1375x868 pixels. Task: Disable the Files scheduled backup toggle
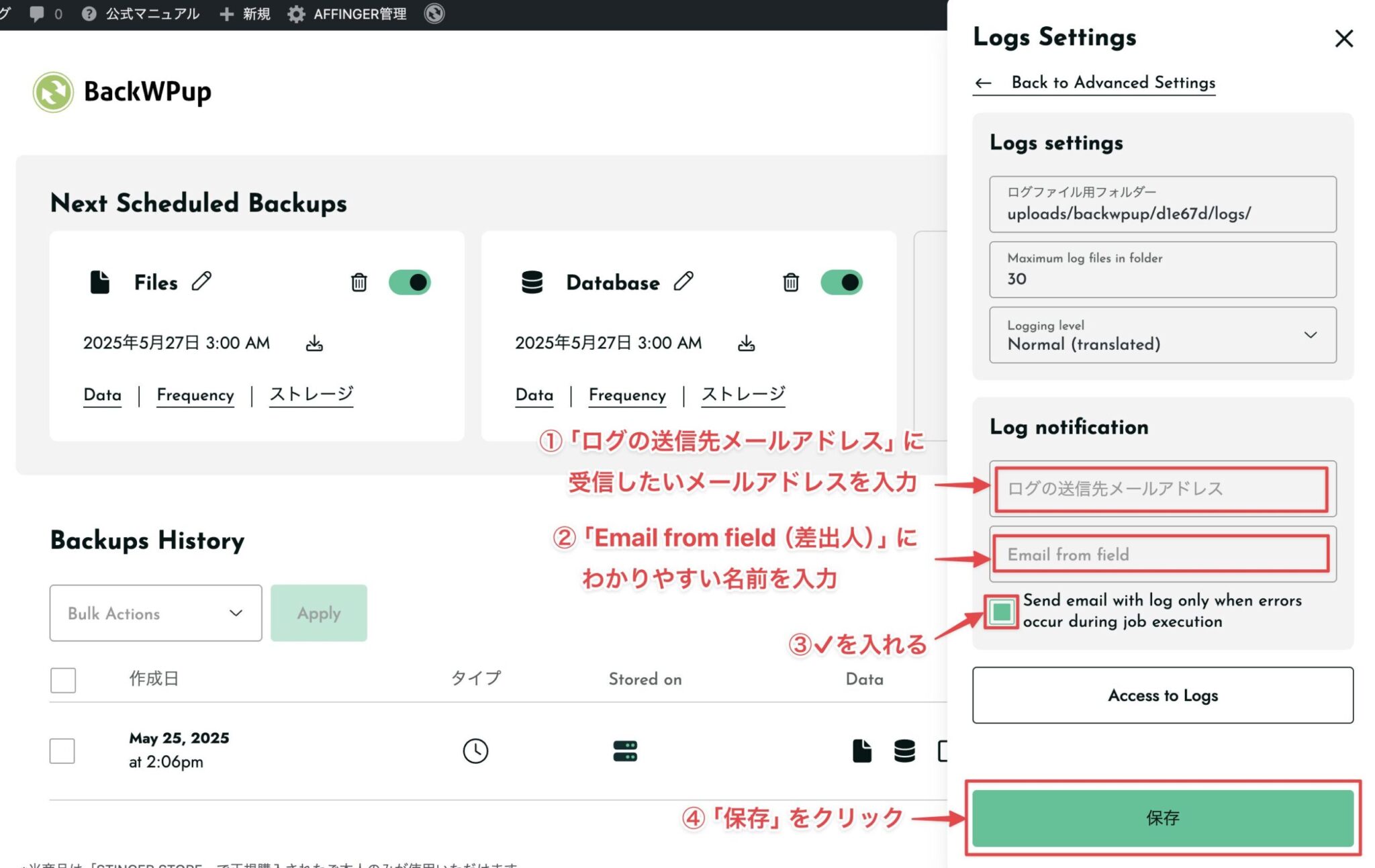coord(410,282)
